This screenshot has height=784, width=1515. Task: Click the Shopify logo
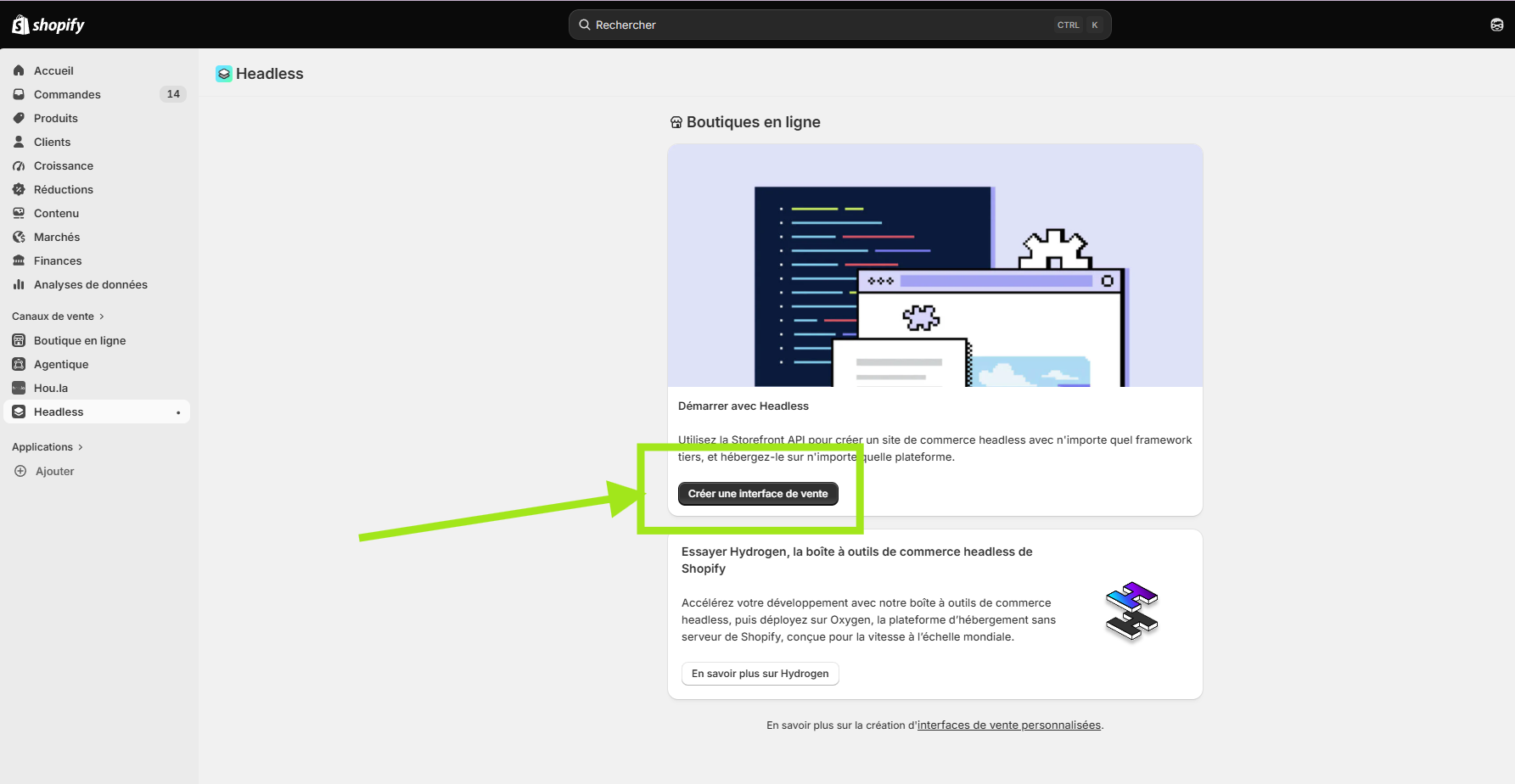tap(48, 25)
